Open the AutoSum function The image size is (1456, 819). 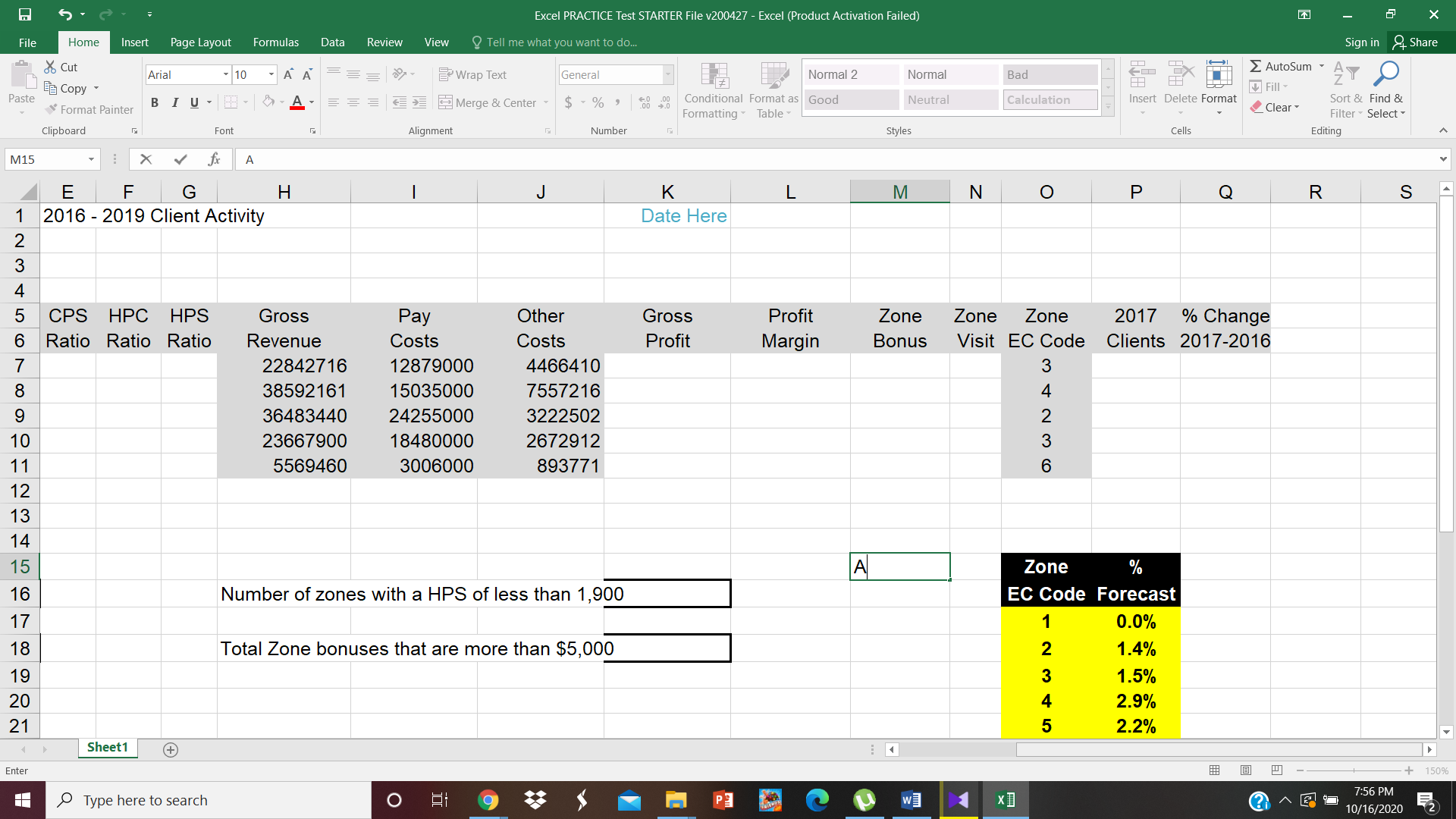pyautogui.click(x=1280, y=66)
